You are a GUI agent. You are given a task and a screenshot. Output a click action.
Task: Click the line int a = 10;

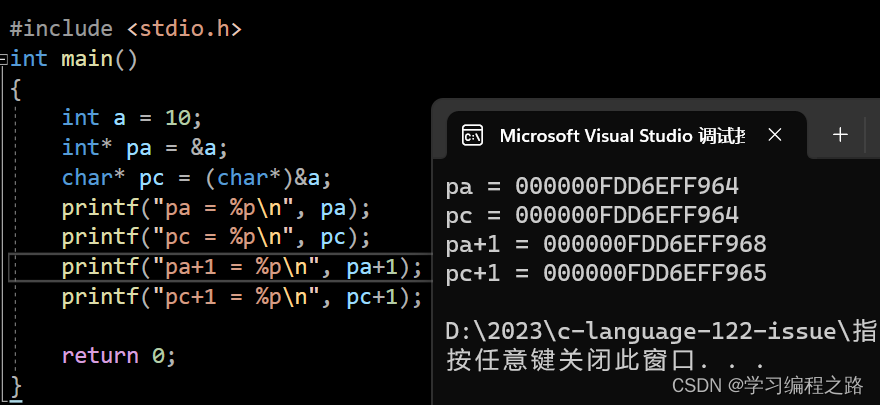131,118
